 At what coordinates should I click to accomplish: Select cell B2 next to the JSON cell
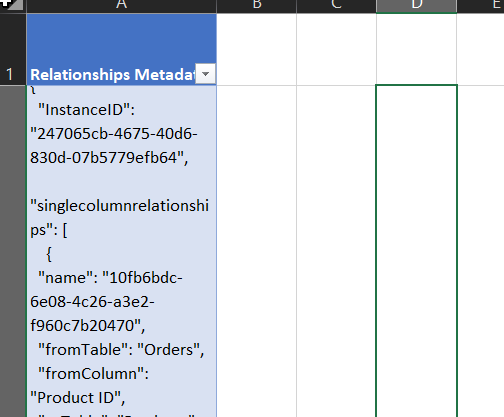tap(257, 251)
